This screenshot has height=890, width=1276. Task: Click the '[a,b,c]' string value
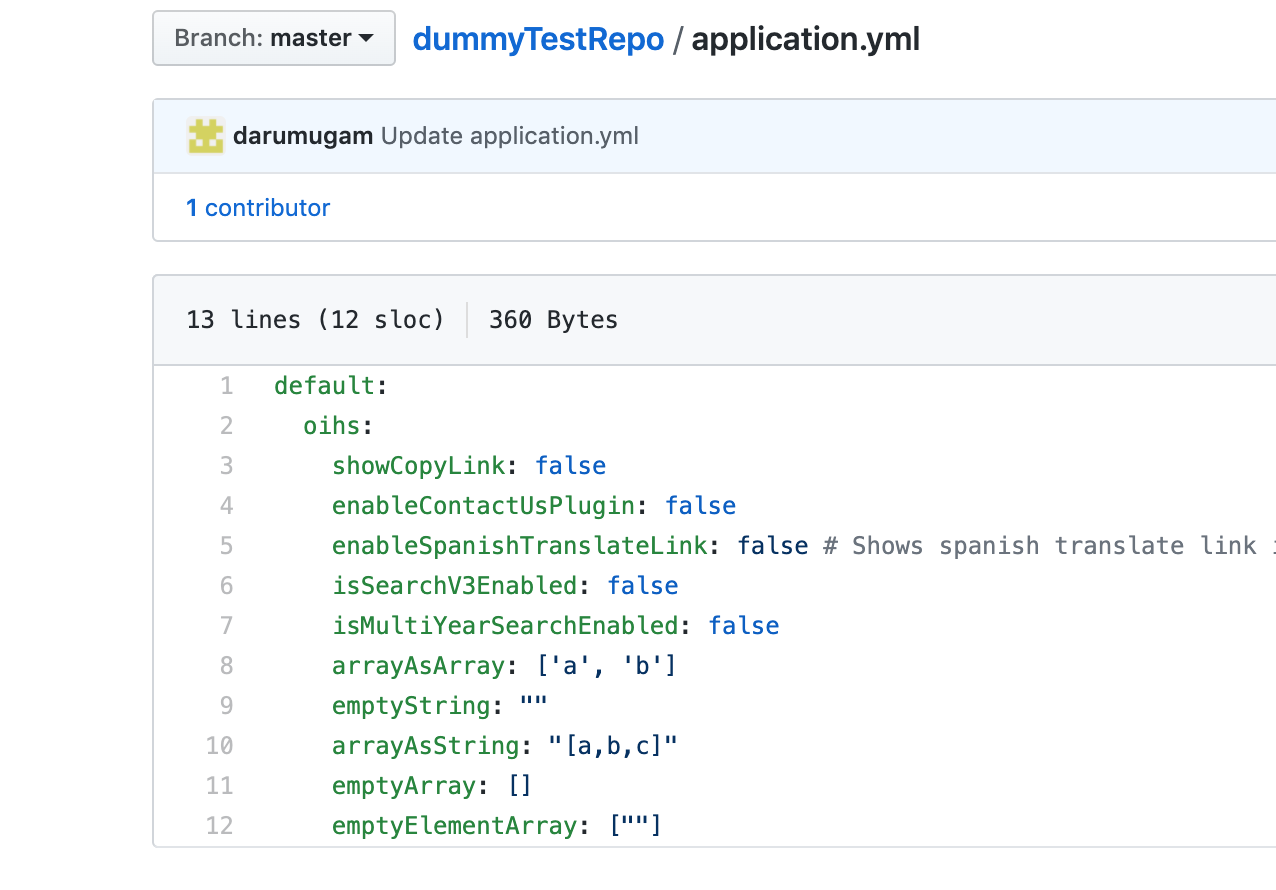click(614, 746)
